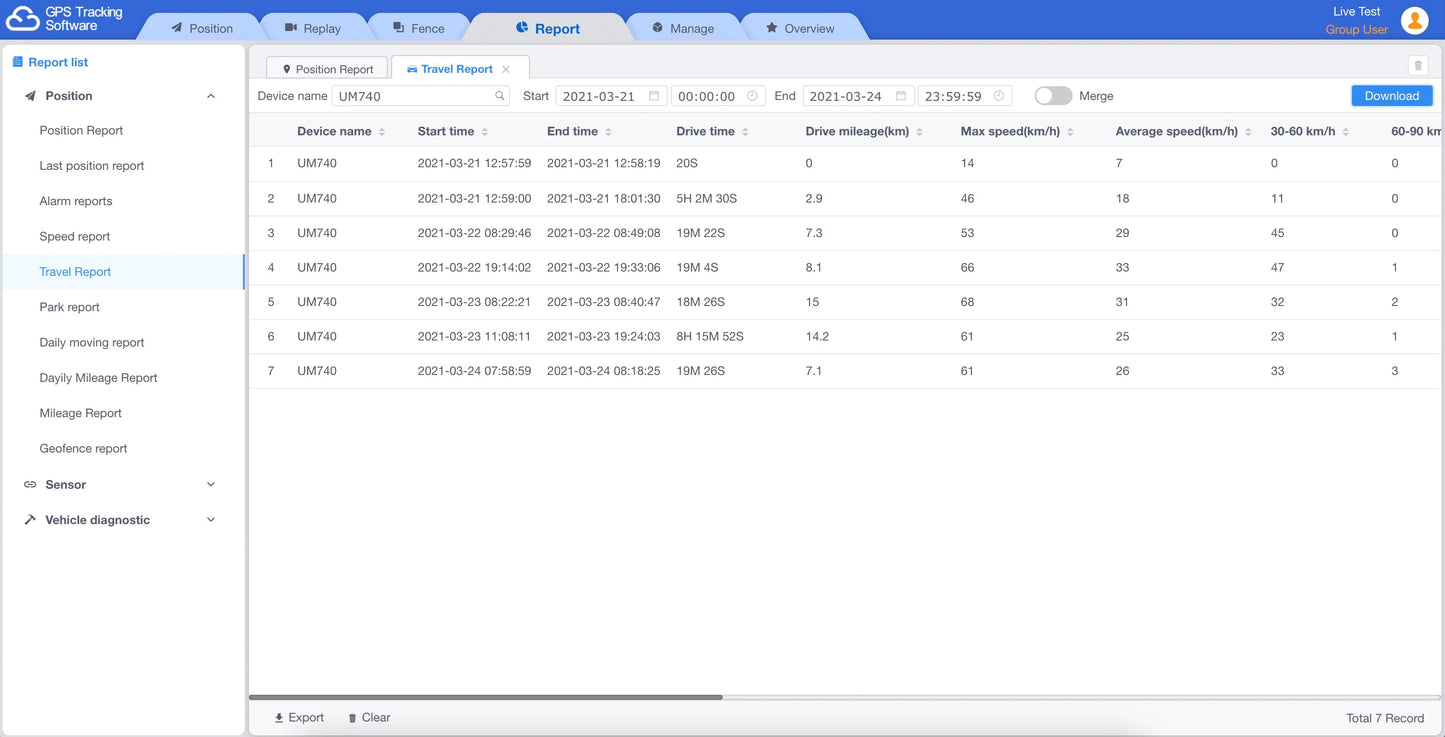This screenshot has width=1445, height=737.
Task: Click the search icon in Device name field
Action: point(499,95)
